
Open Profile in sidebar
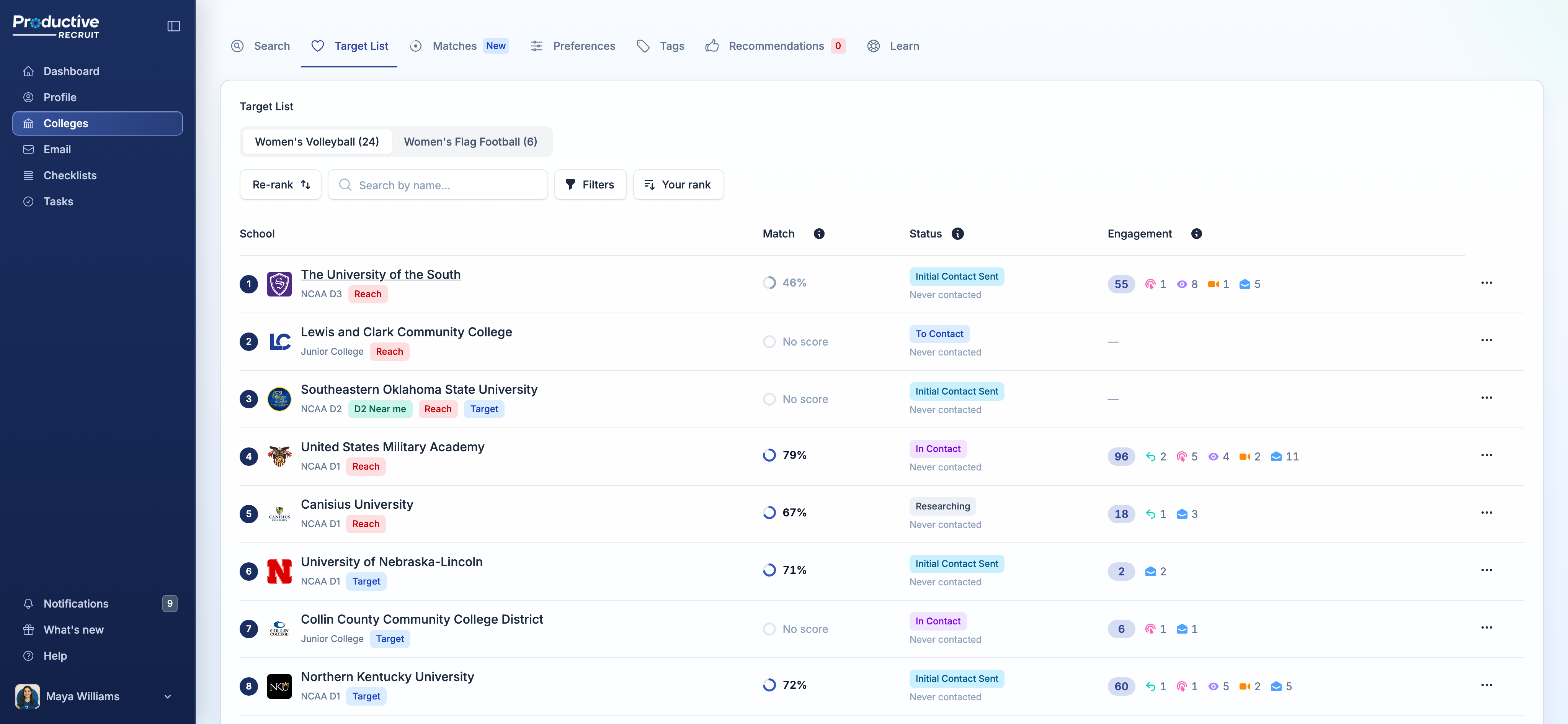point(97,97)
